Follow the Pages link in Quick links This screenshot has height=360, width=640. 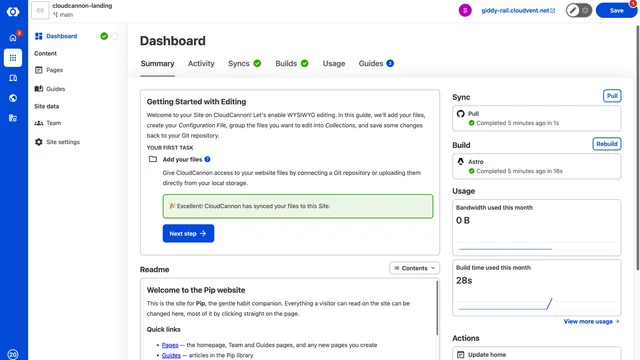pos(170,345)
